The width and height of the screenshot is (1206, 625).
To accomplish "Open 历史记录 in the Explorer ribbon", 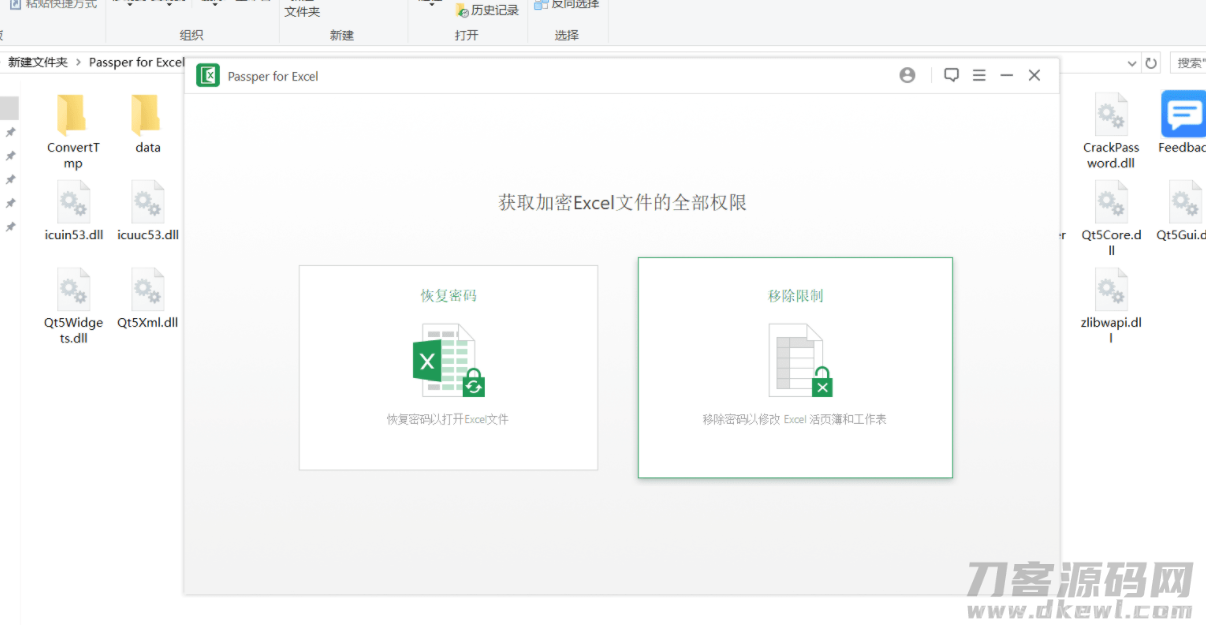I will click(487, 10).
